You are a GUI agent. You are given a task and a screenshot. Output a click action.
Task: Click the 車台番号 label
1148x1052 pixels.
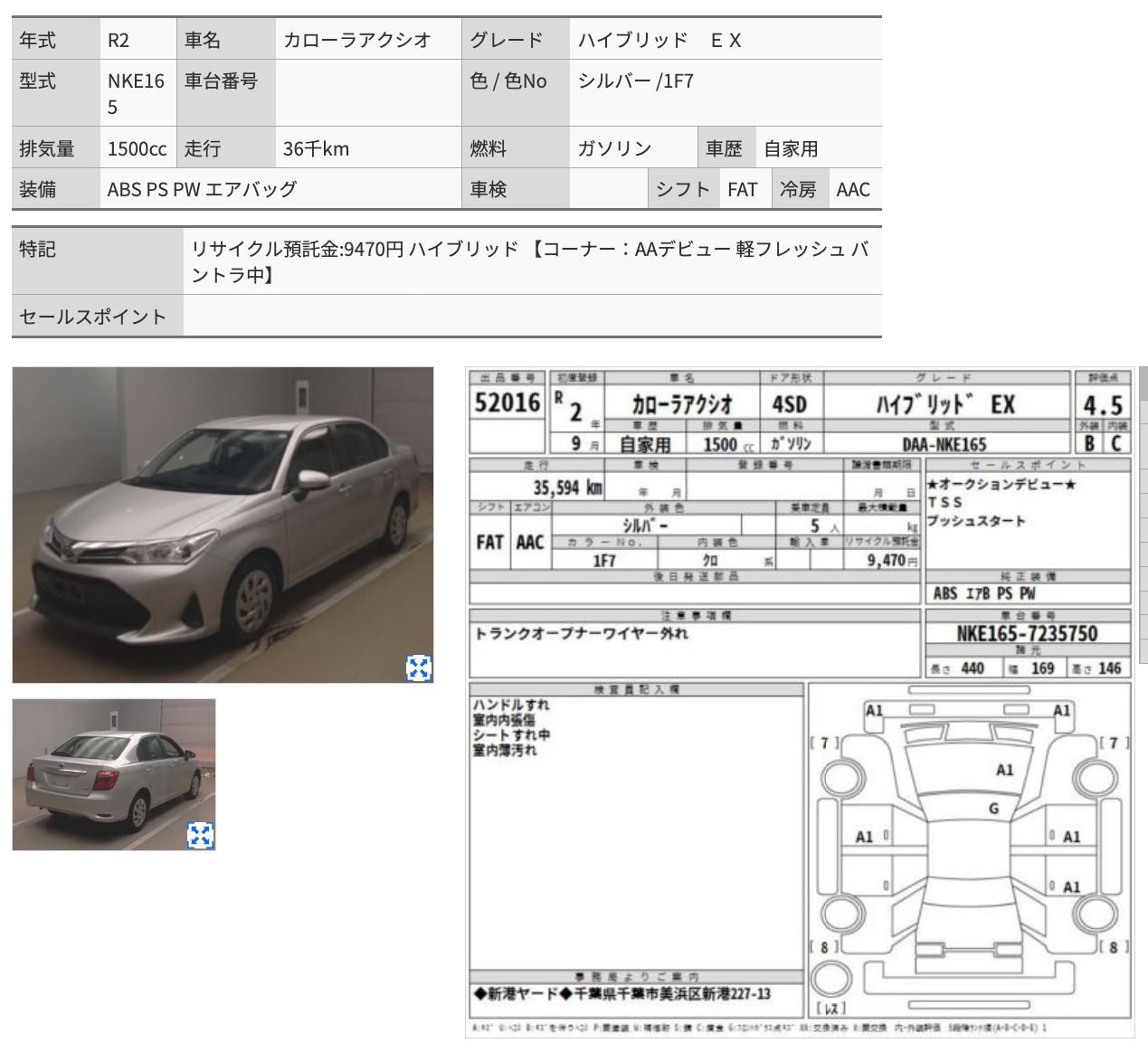pos(222,81)
